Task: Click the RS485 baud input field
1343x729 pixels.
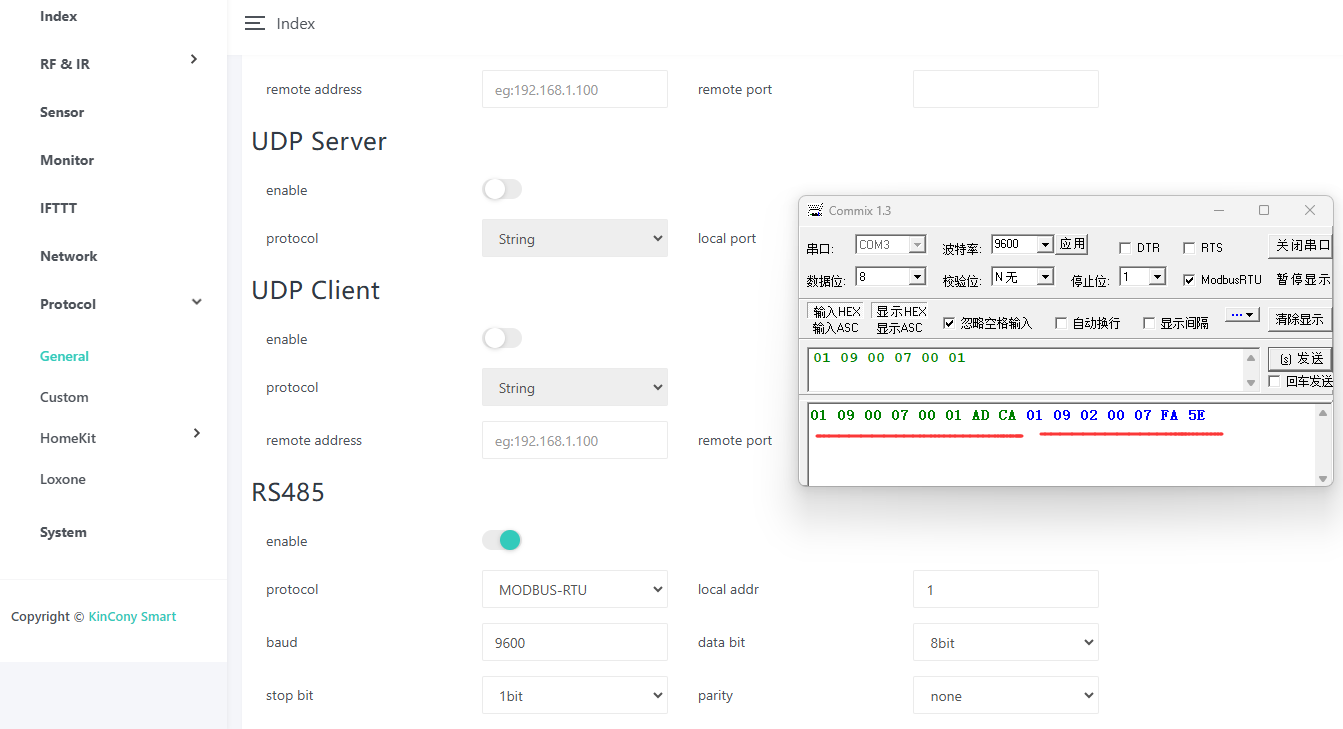Action: click(575, 643)
